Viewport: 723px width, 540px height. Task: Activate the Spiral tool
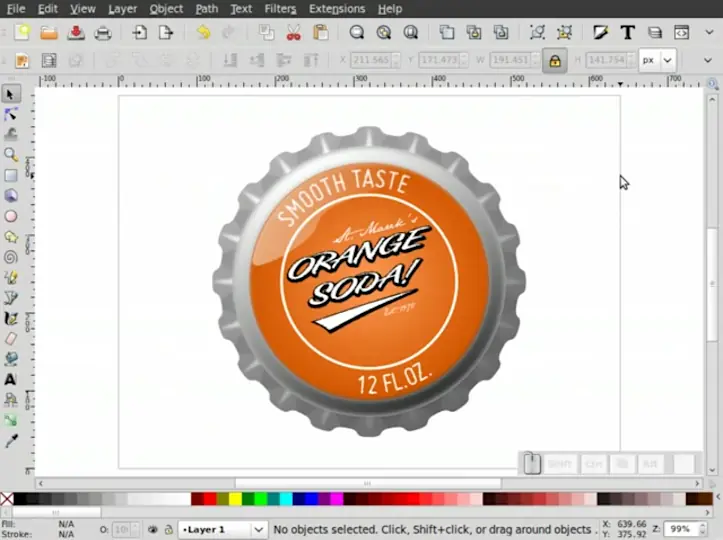(x=11, y=257)
